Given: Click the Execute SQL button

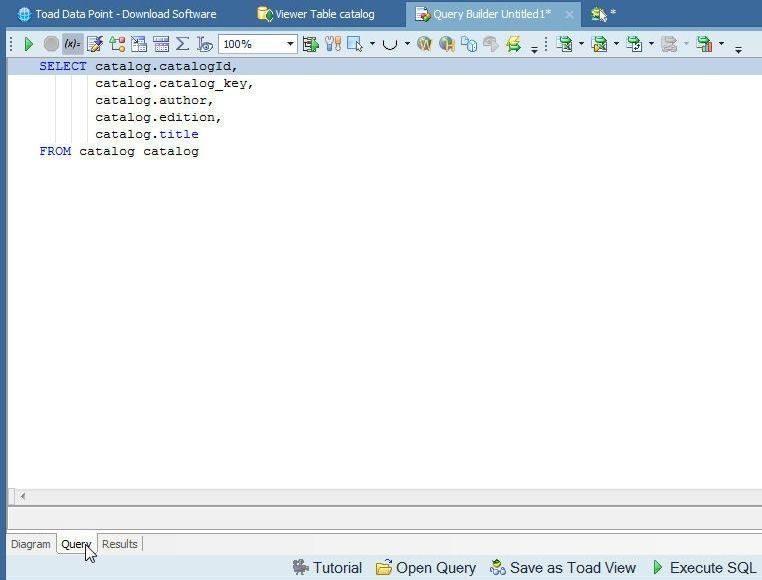Looking at the screenshot, I should click(x=704, y=567).
